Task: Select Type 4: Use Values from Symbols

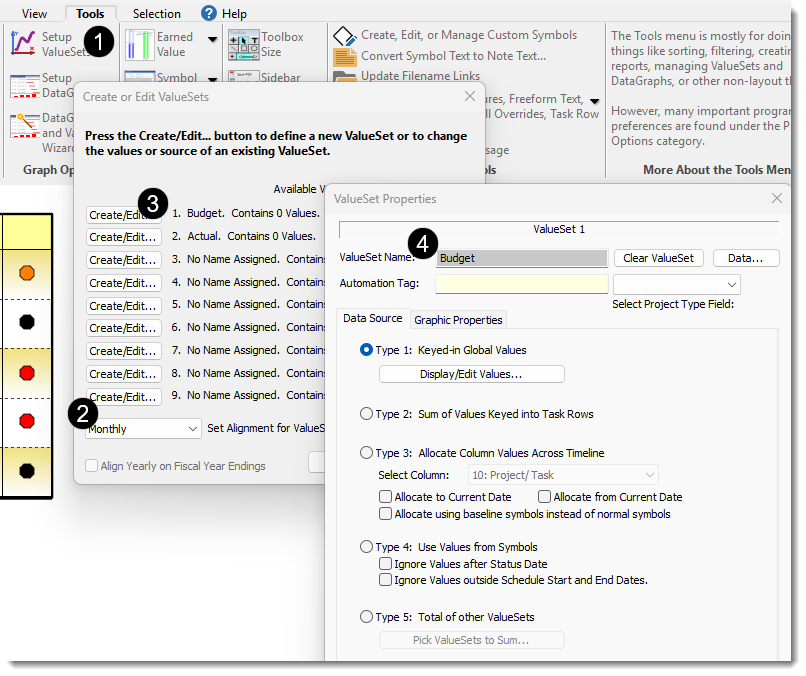Action: tap(366, 547)
